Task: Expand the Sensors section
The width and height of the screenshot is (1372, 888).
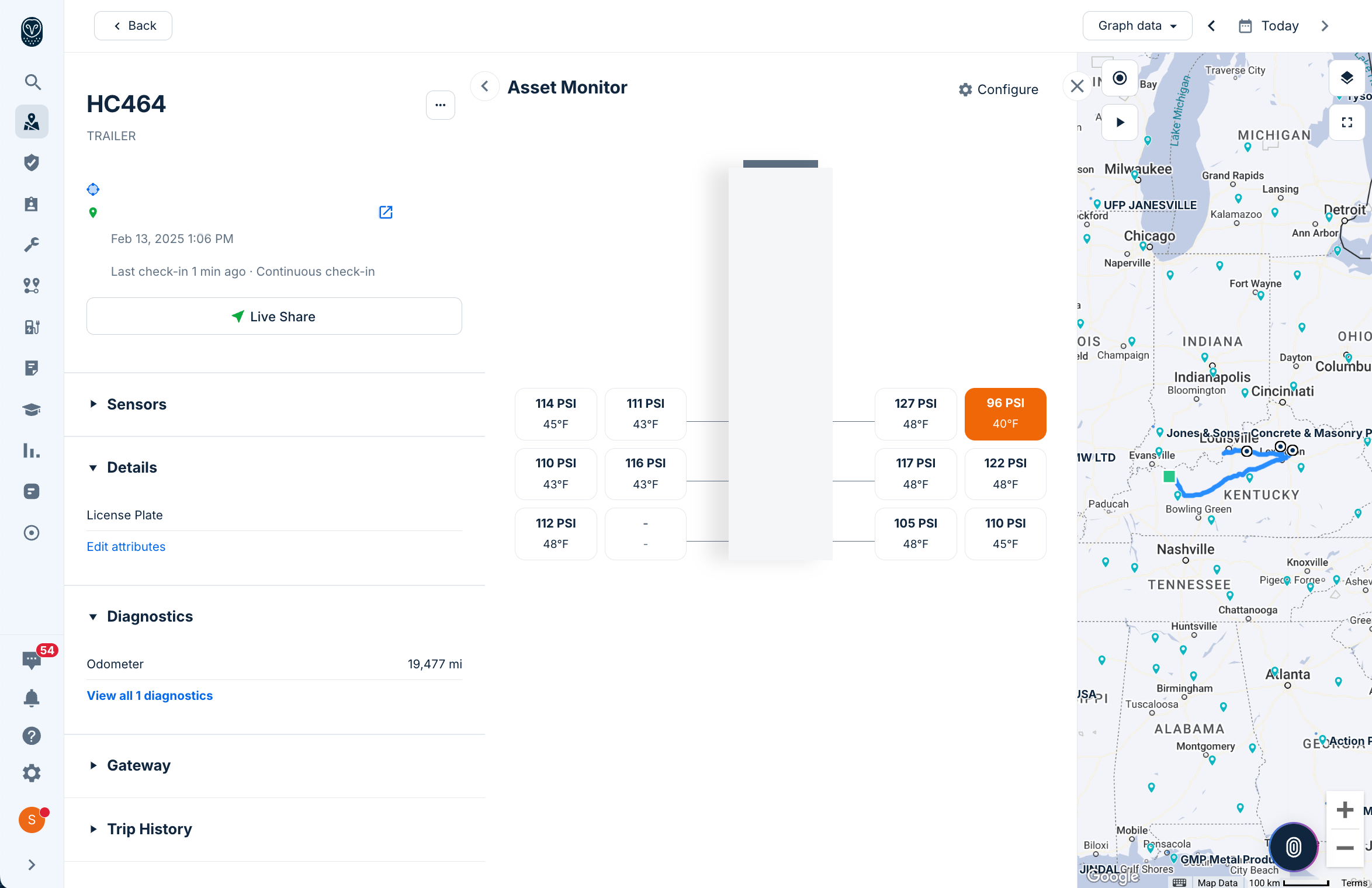Action: (x=137, y=404)
